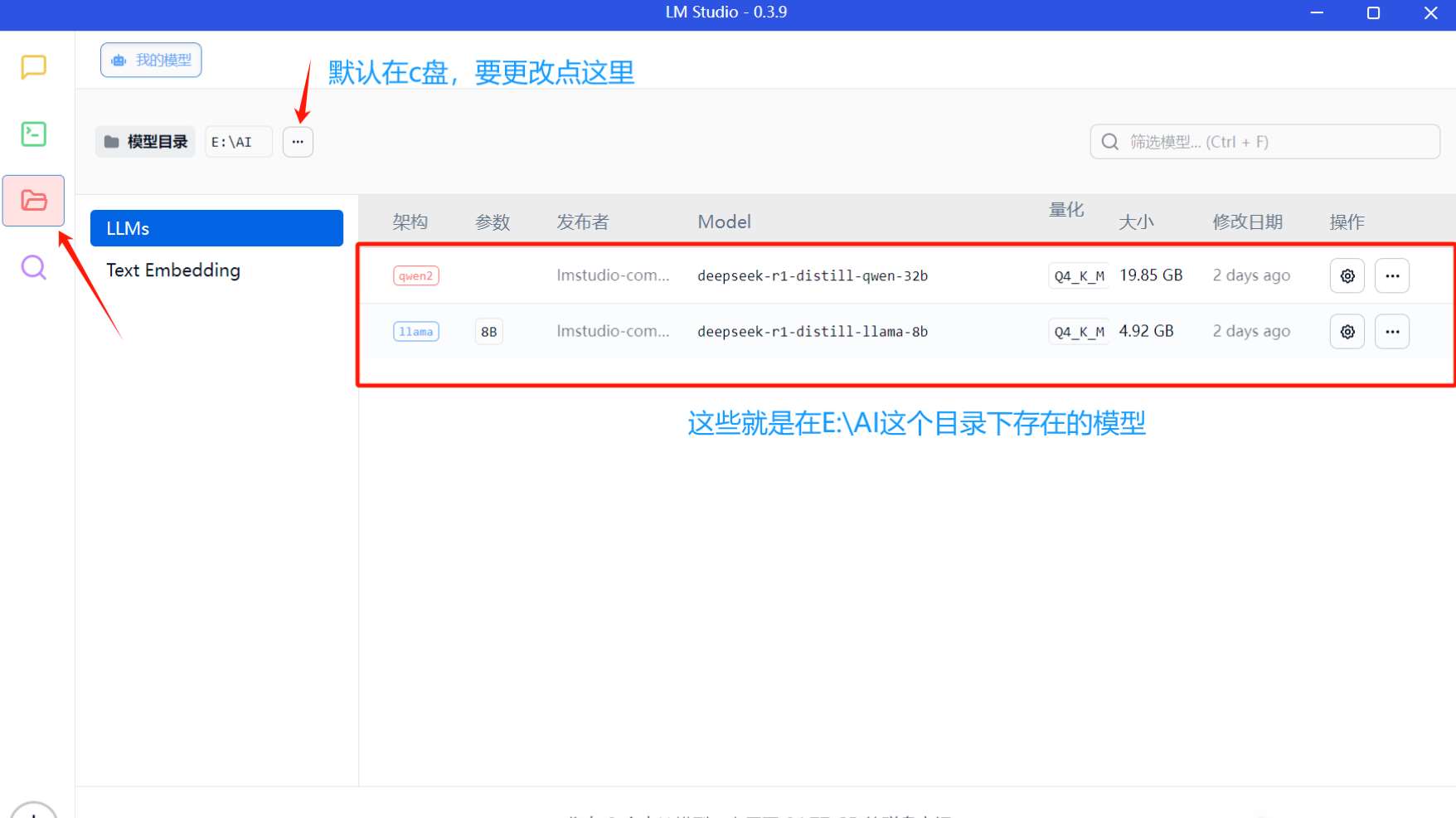
Task: Switch to Text Embedding category
Action: (173, 270)
